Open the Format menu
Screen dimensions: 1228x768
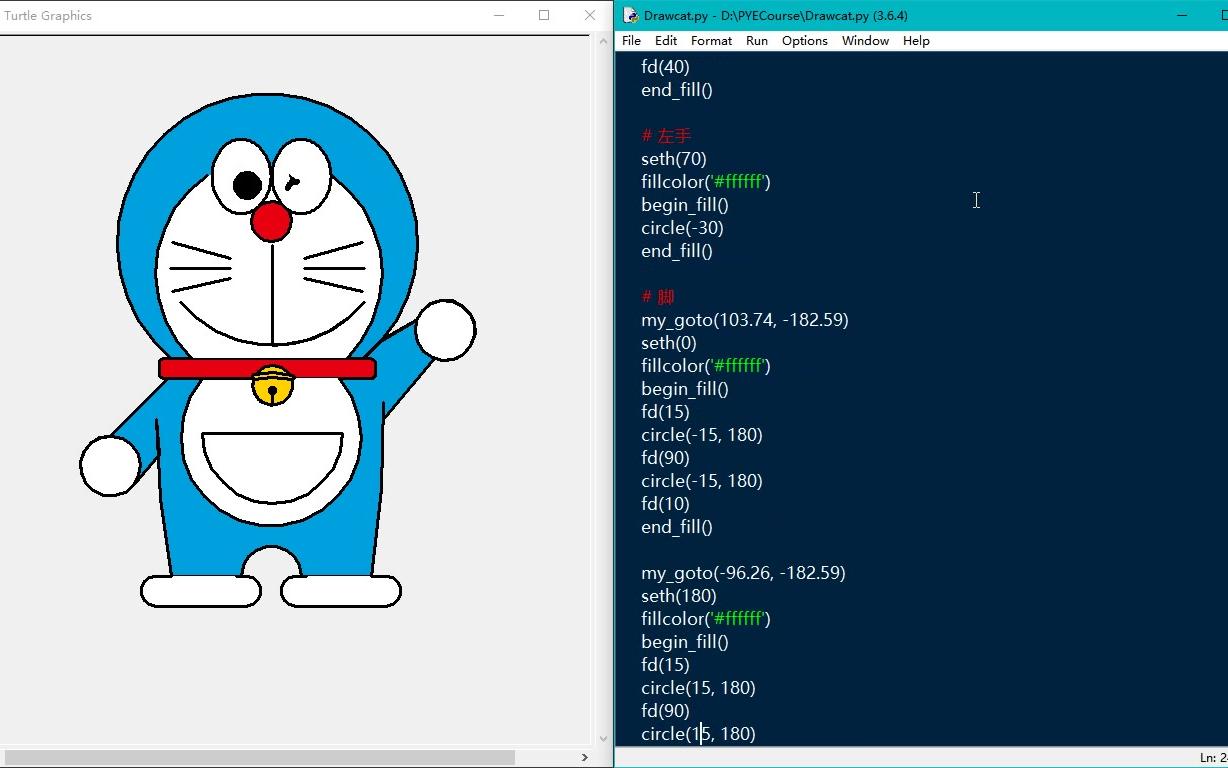pos(711,41)
